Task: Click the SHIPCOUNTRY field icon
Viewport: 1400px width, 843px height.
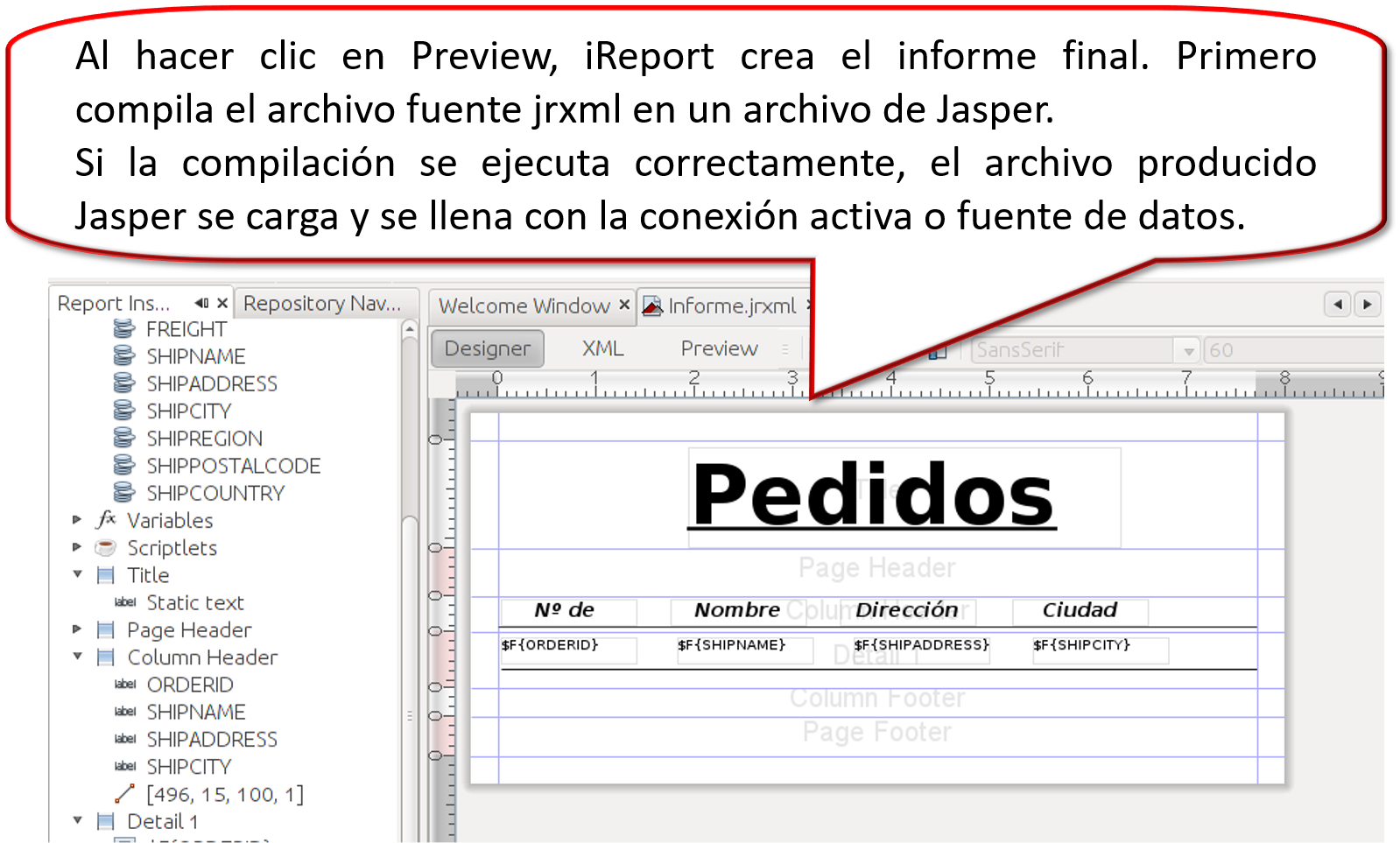Action: coord(124,493)
